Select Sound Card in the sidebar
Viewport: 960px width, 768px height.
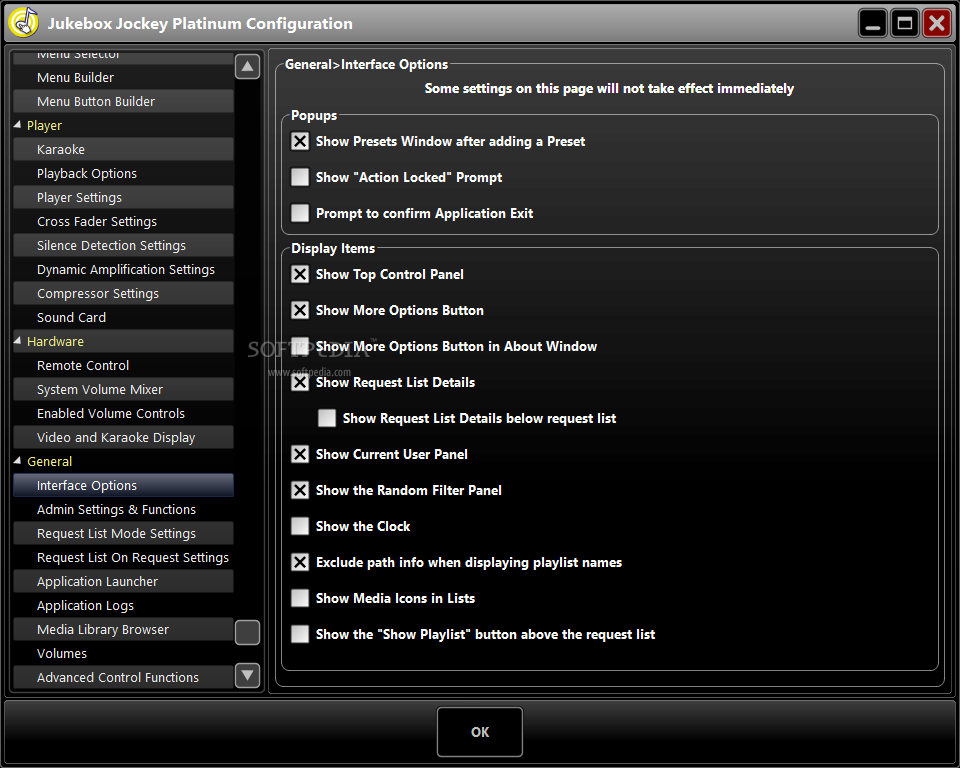[x=123, y=317]
